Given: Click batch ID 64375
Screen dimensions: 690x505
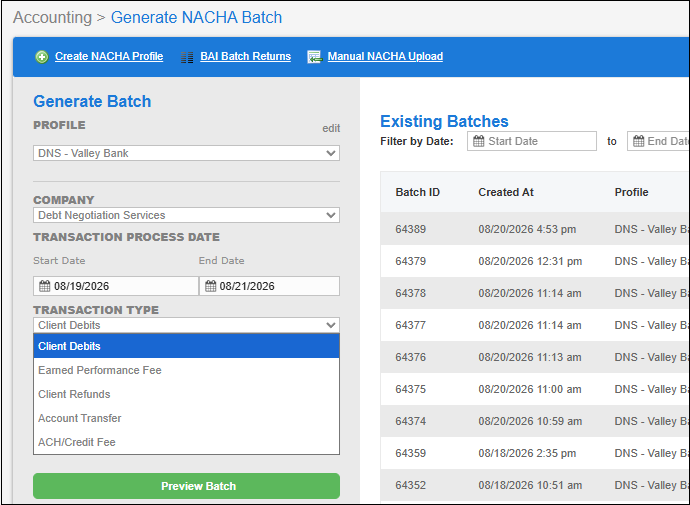Looking at the screenshot, I should (x=411, y=389).
